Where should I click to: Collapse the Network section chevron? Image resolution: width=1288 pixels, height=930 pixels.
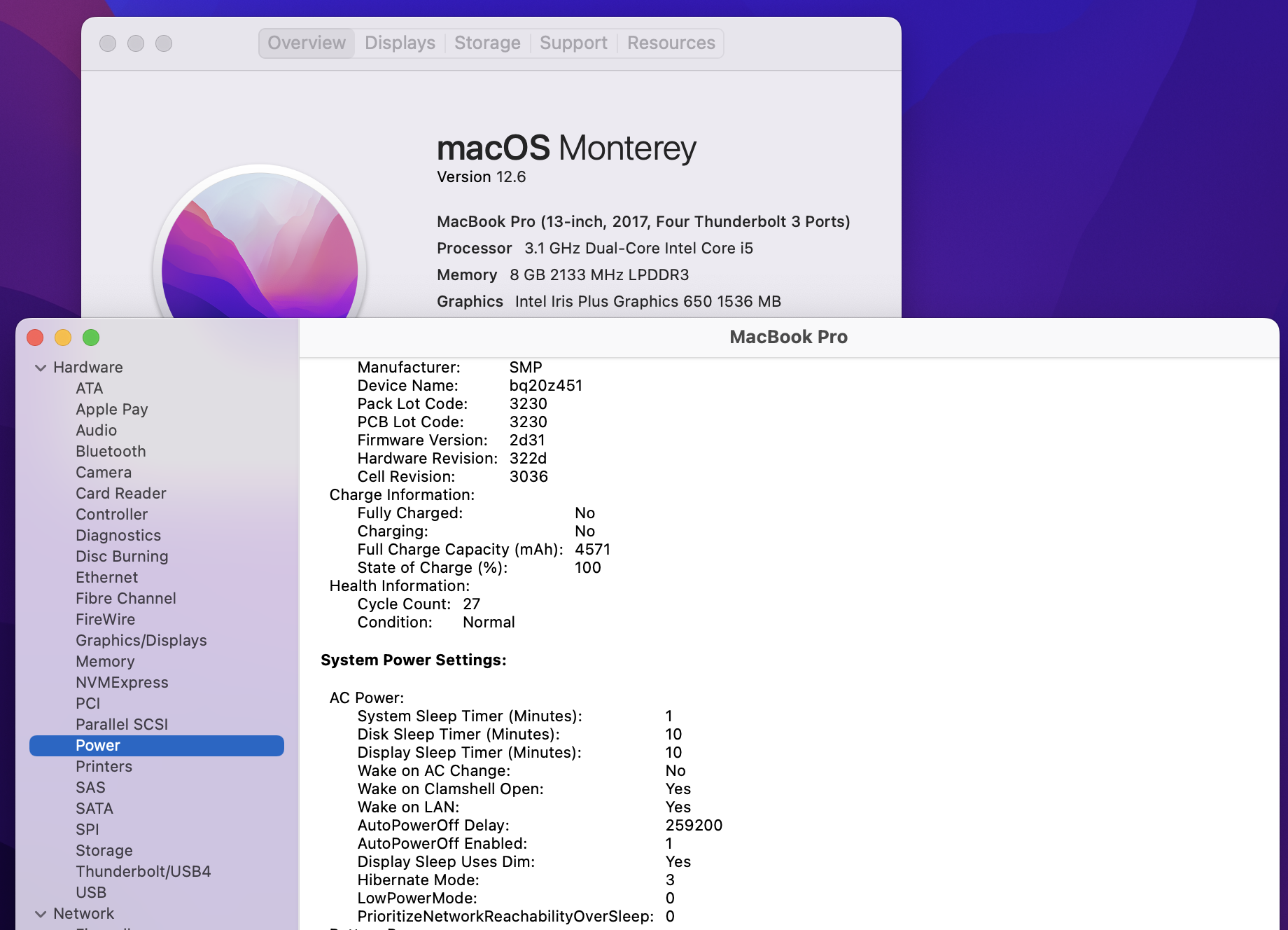click(41, 914)
